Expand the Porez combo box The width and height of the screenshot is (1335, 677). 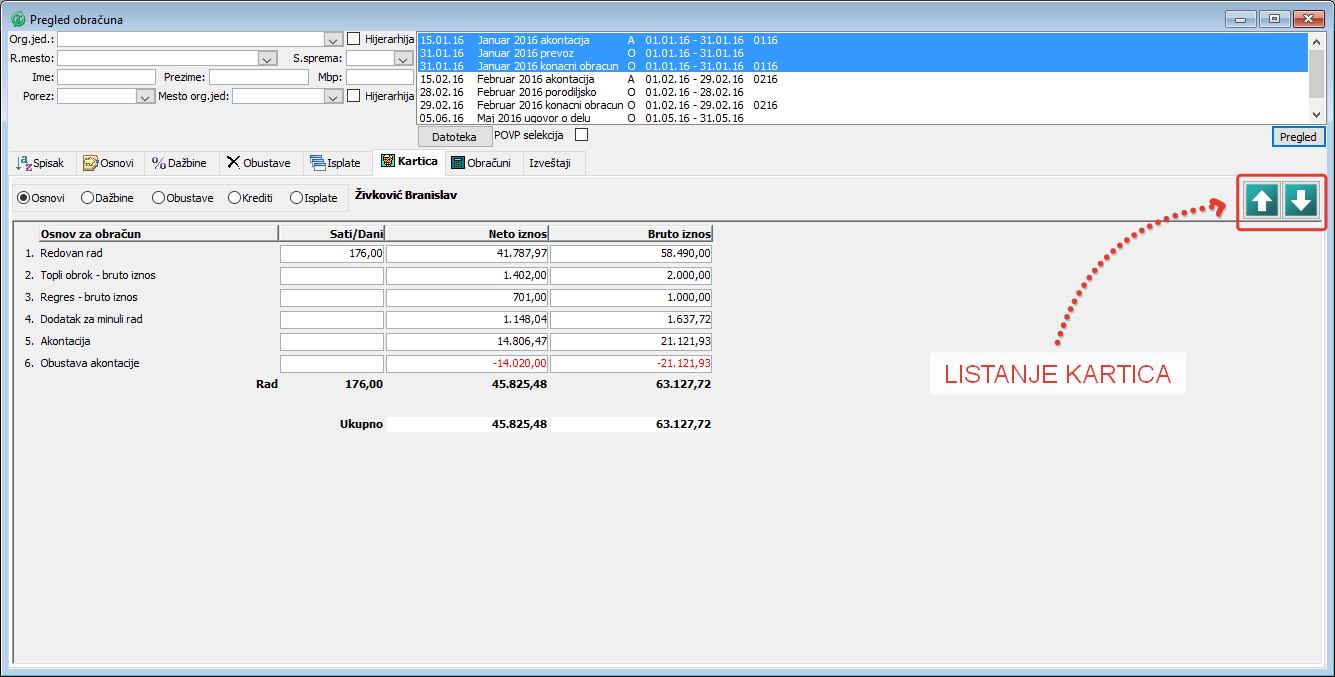point(143,96)
